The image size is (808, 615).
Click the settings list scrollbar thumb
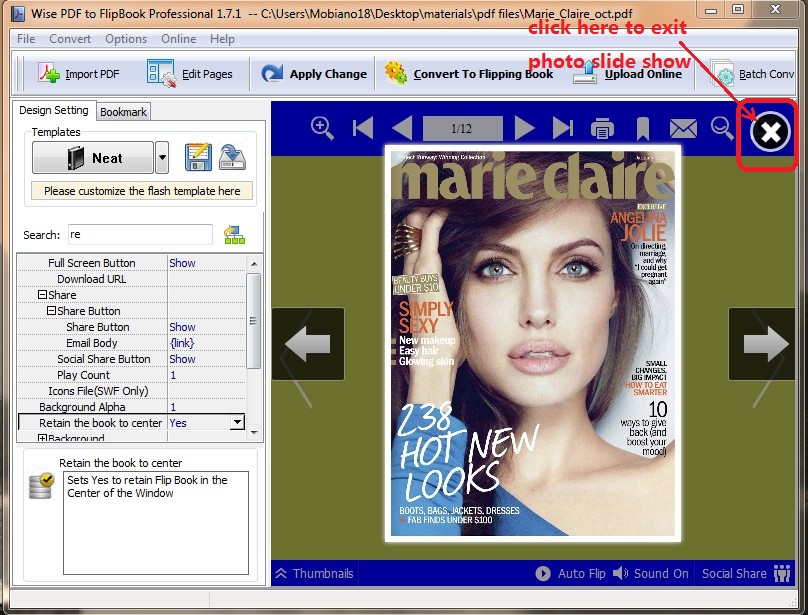[x=254, y=321]
